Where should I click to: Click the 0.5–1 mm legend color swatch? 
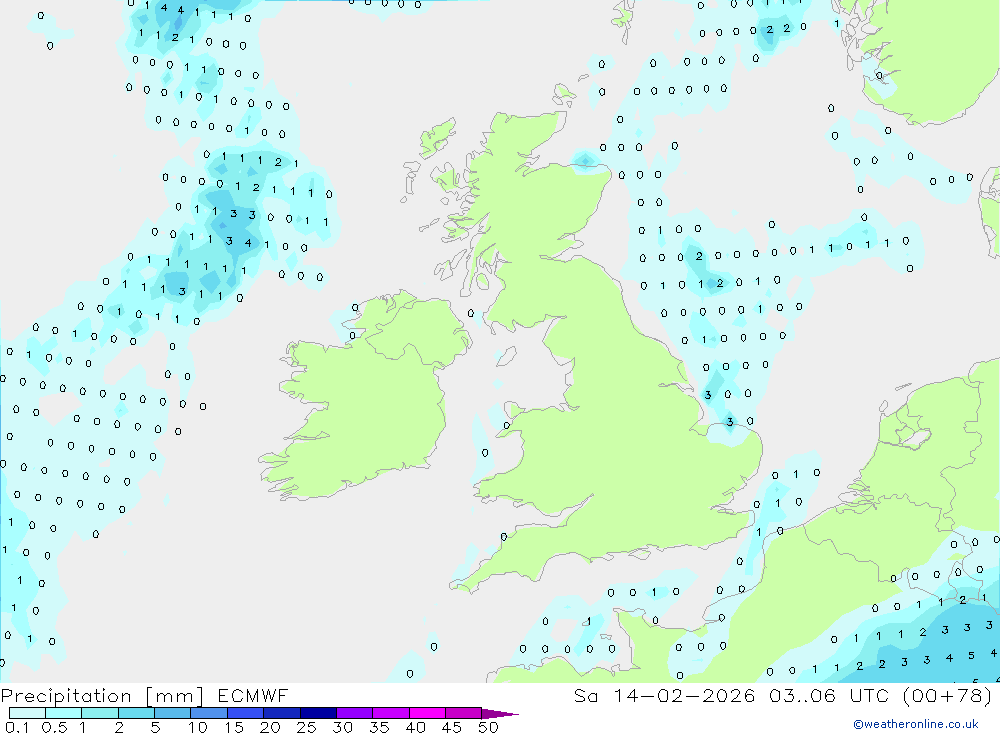point(63,713)
